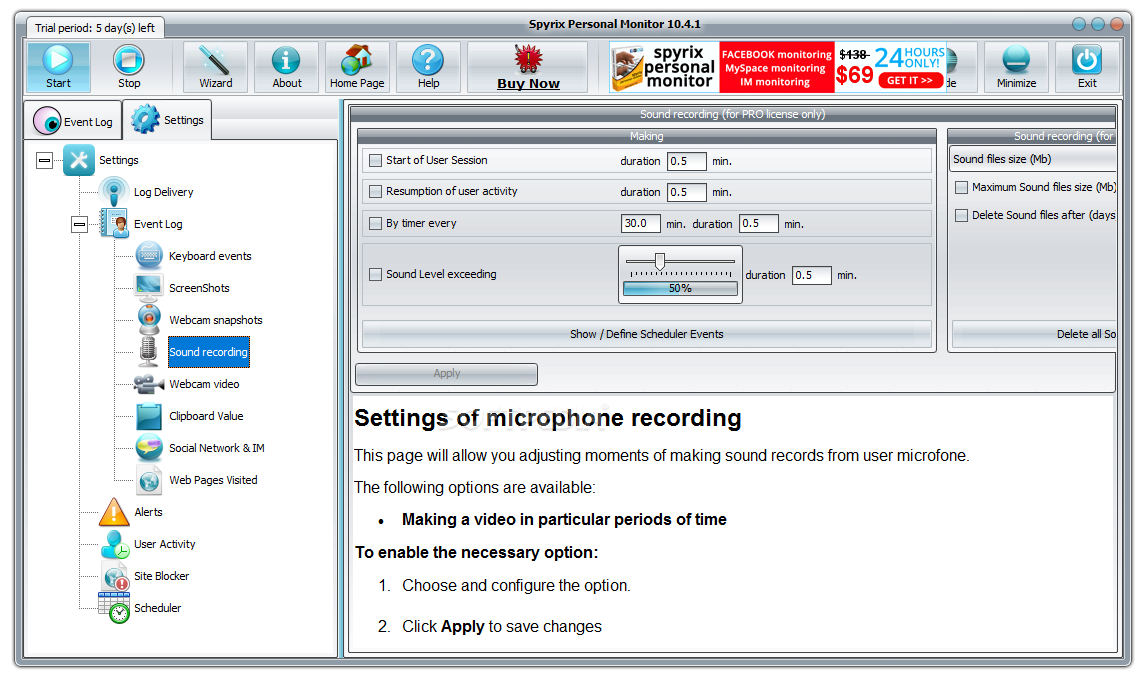Select the Alerts tree label

[x=148, y=512]
